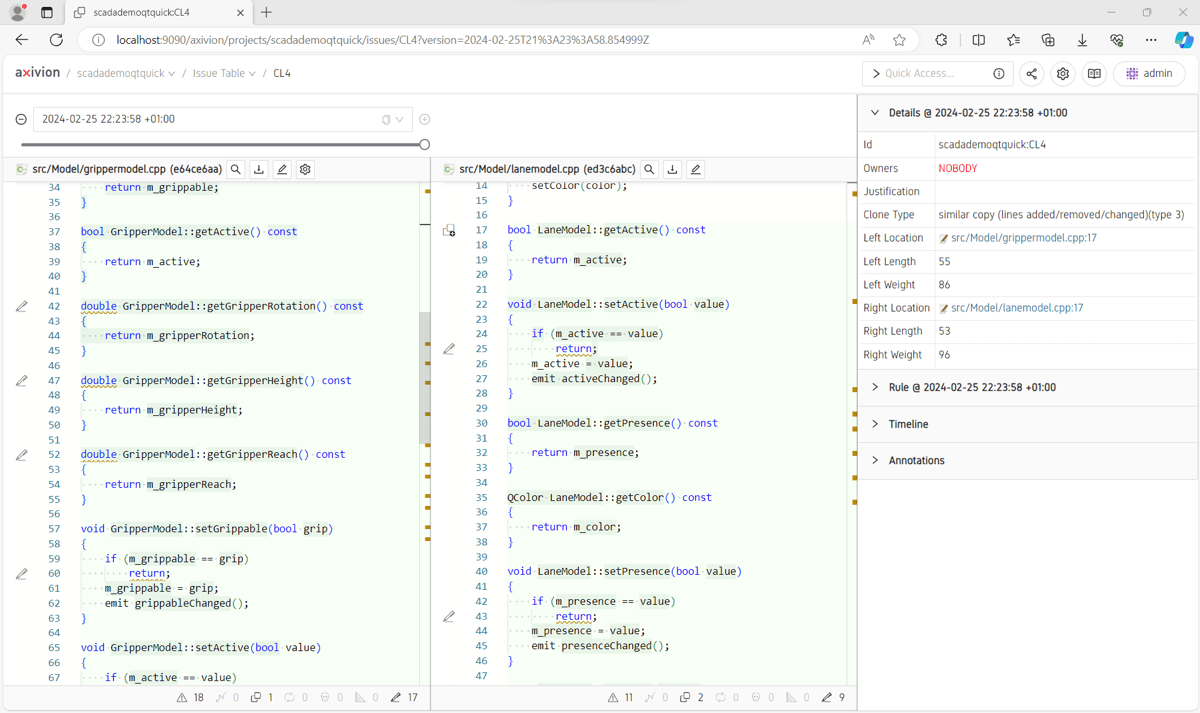Screen dimensions: 1200x713
Task: Click the admin user button
Action: click(x=1148, y=74)
